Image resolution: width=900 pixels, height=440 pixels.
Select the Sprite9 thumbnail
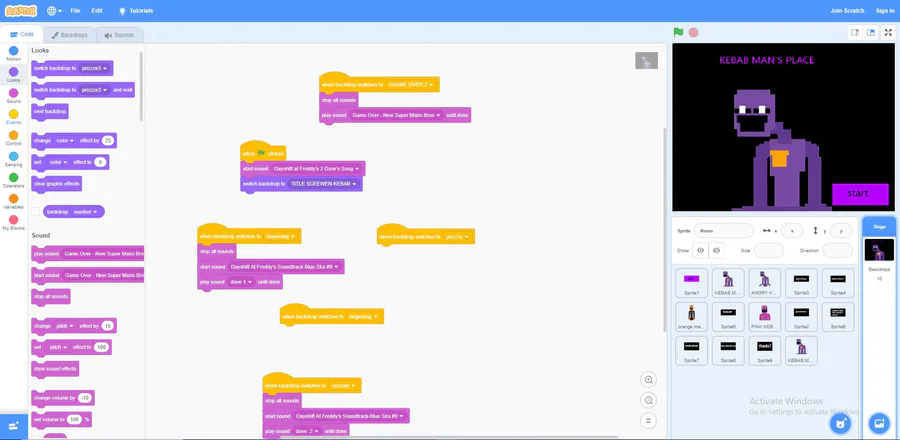765,351
